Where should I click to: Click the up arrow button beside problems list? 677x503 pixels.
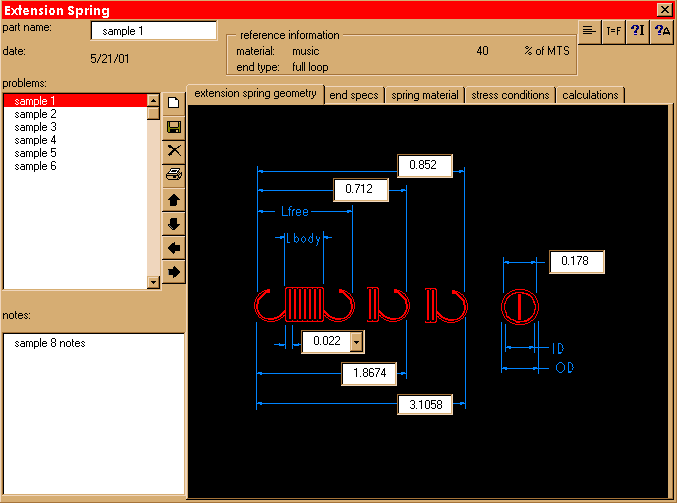(x=174, y=200)
